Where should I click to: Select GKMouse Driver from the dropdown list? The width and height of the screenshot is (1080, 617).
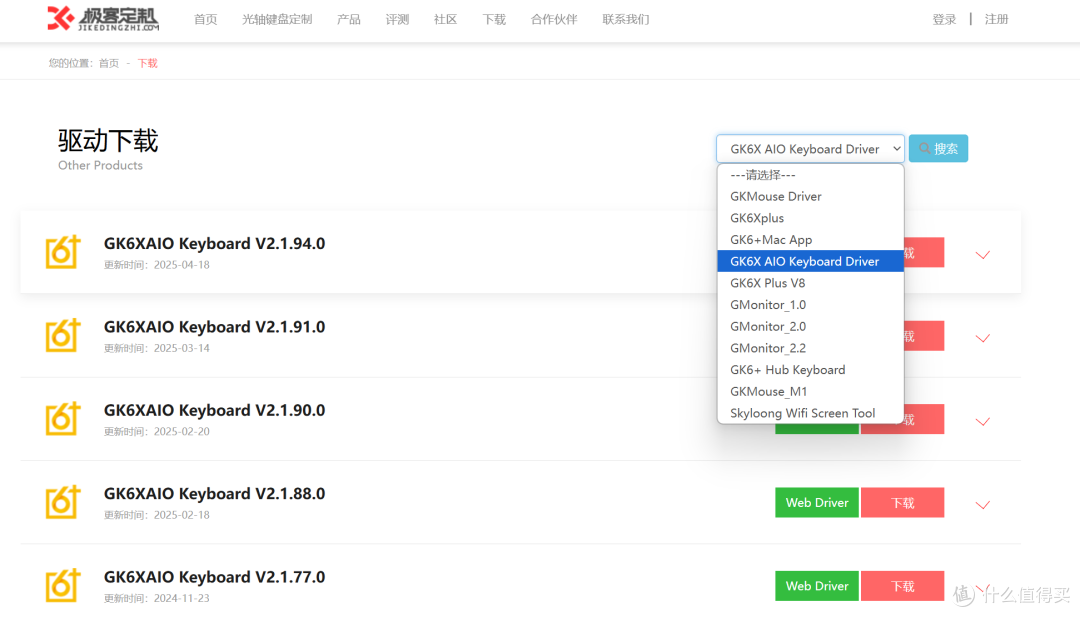point(810,196)
